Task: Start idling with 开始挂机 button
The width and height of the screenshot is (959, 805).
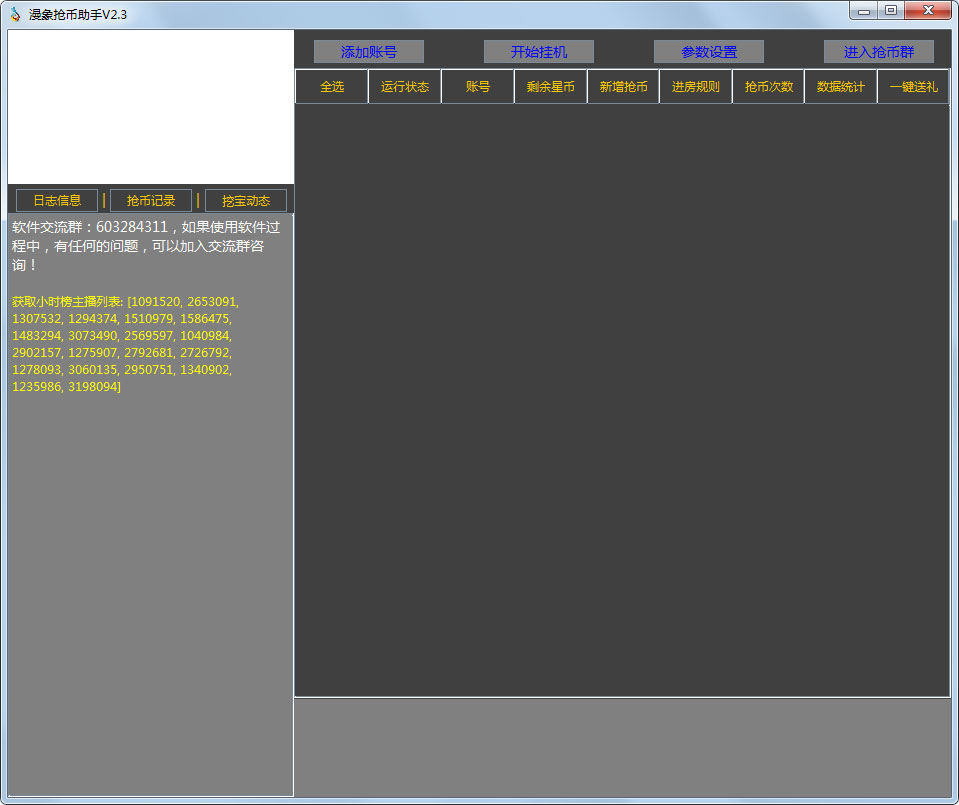Action: pyautogui.click(x=538, y=52)
